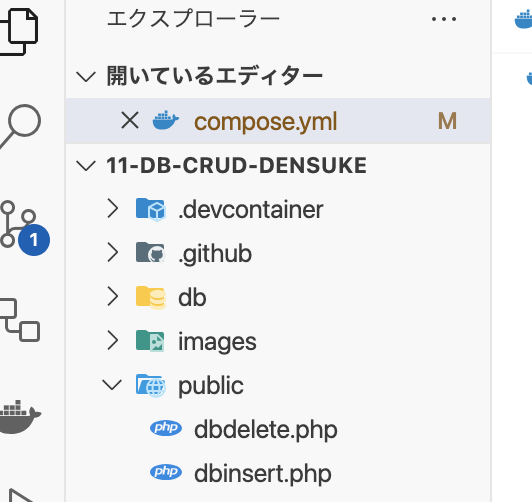
Task: Click the Docker icon beside compose.yml
Action: click(166, 120)
